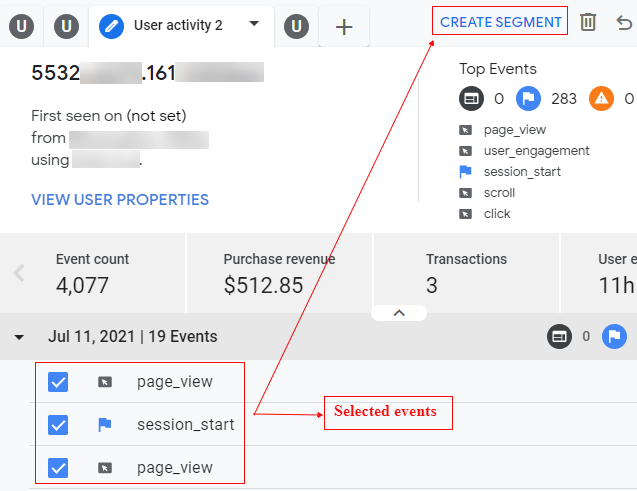637x491 pixels.
Task: Select page_view text in Top Events
Action: click(515, 130)
